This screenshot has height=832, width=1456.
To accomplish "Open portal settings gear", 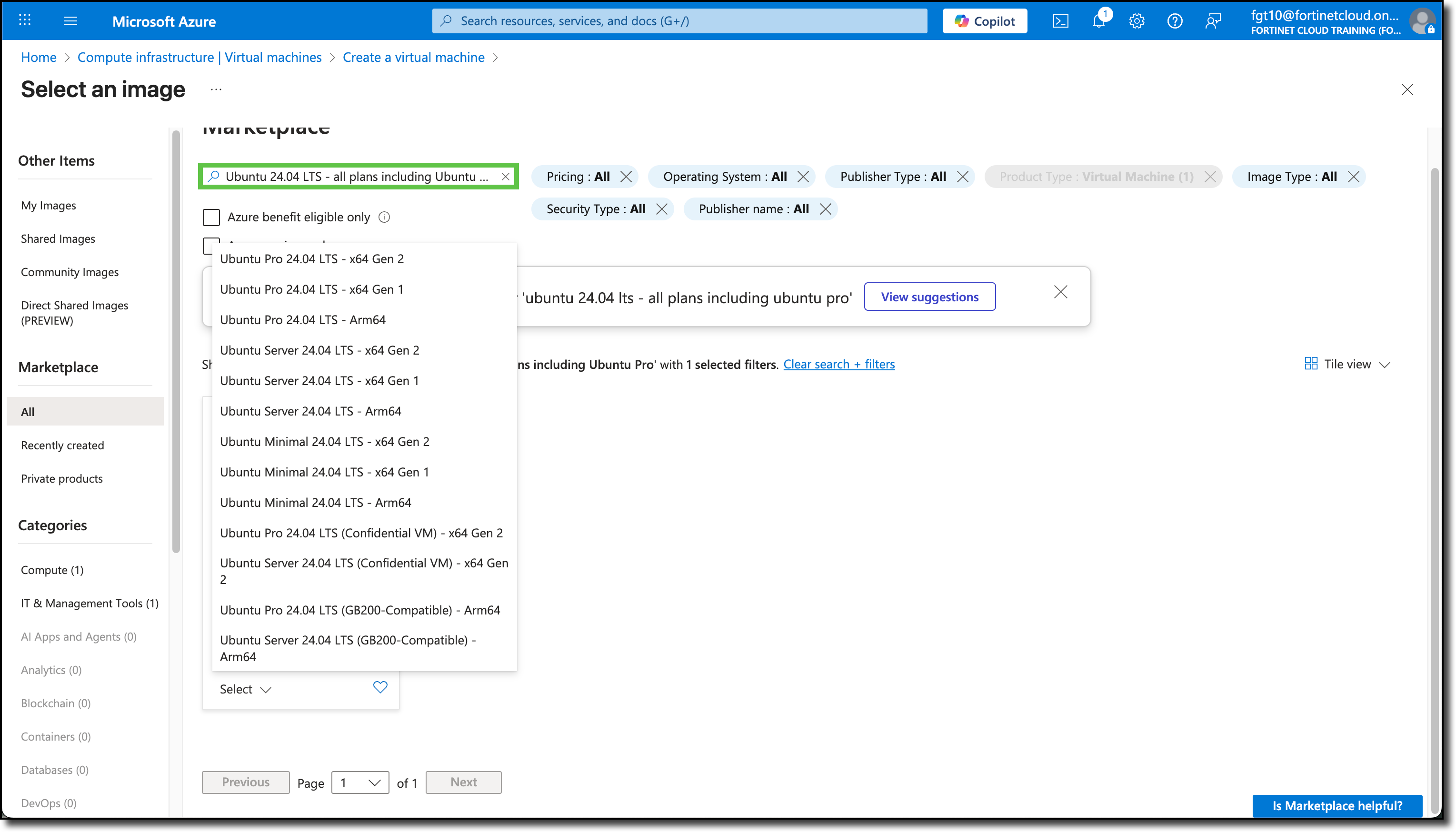I will tap(1137, 20).
